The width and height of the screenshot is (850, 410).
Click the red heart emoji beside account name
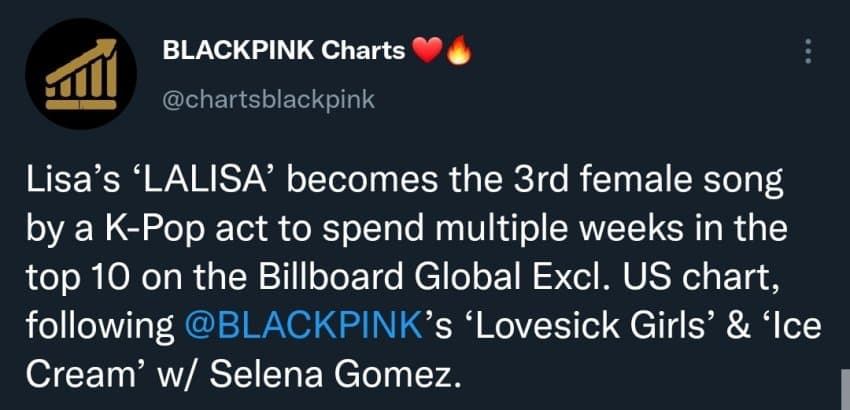click(428, 52)
